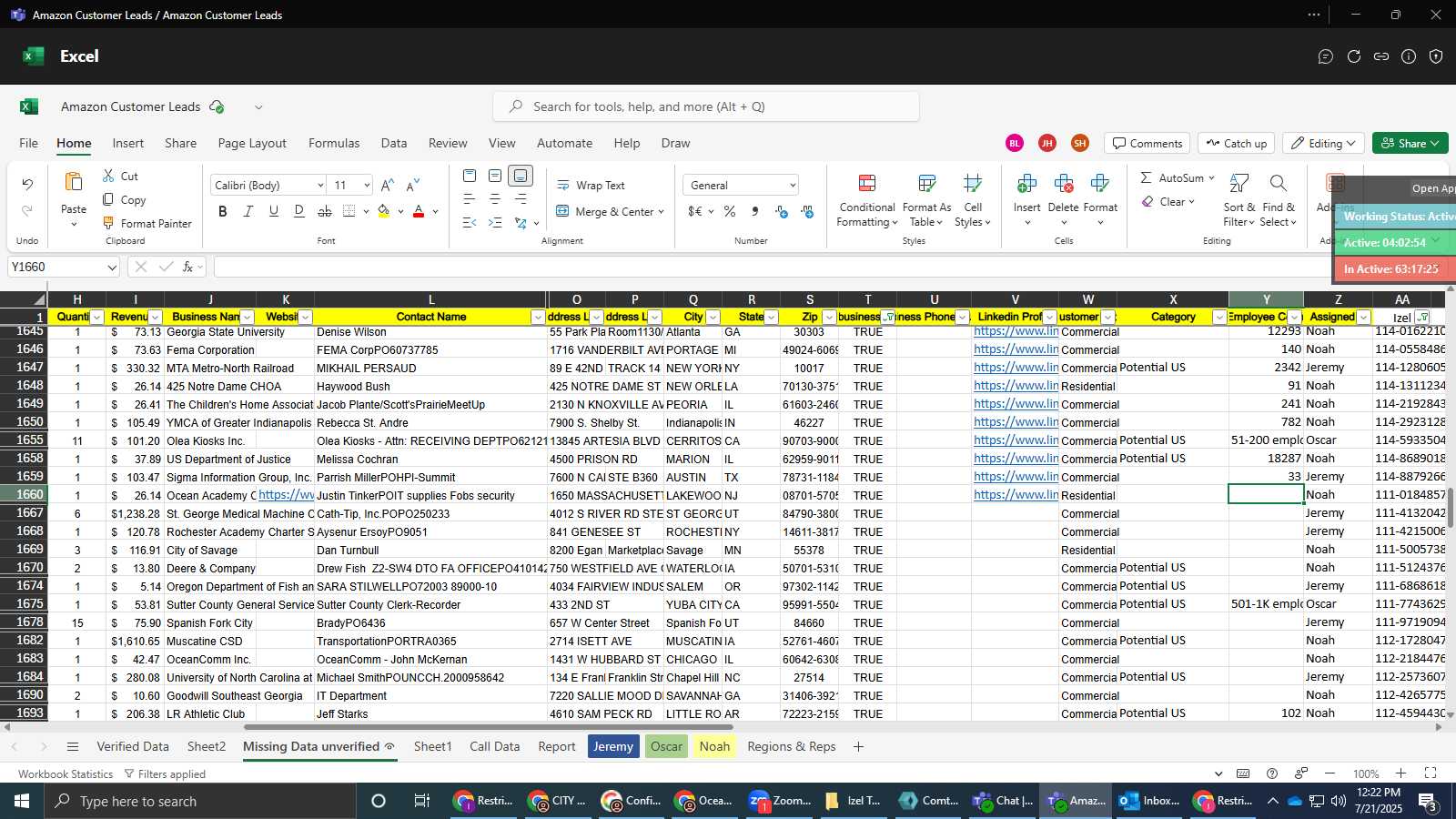
Task: Open the Data ribbon tab
Action: point(394,143)
